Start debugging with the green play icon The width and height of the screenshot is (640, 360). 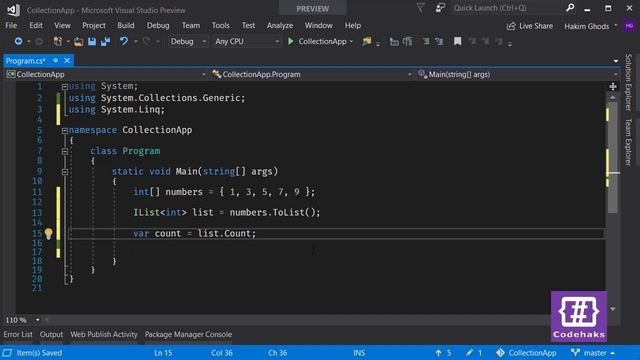[x=291, y=41]
